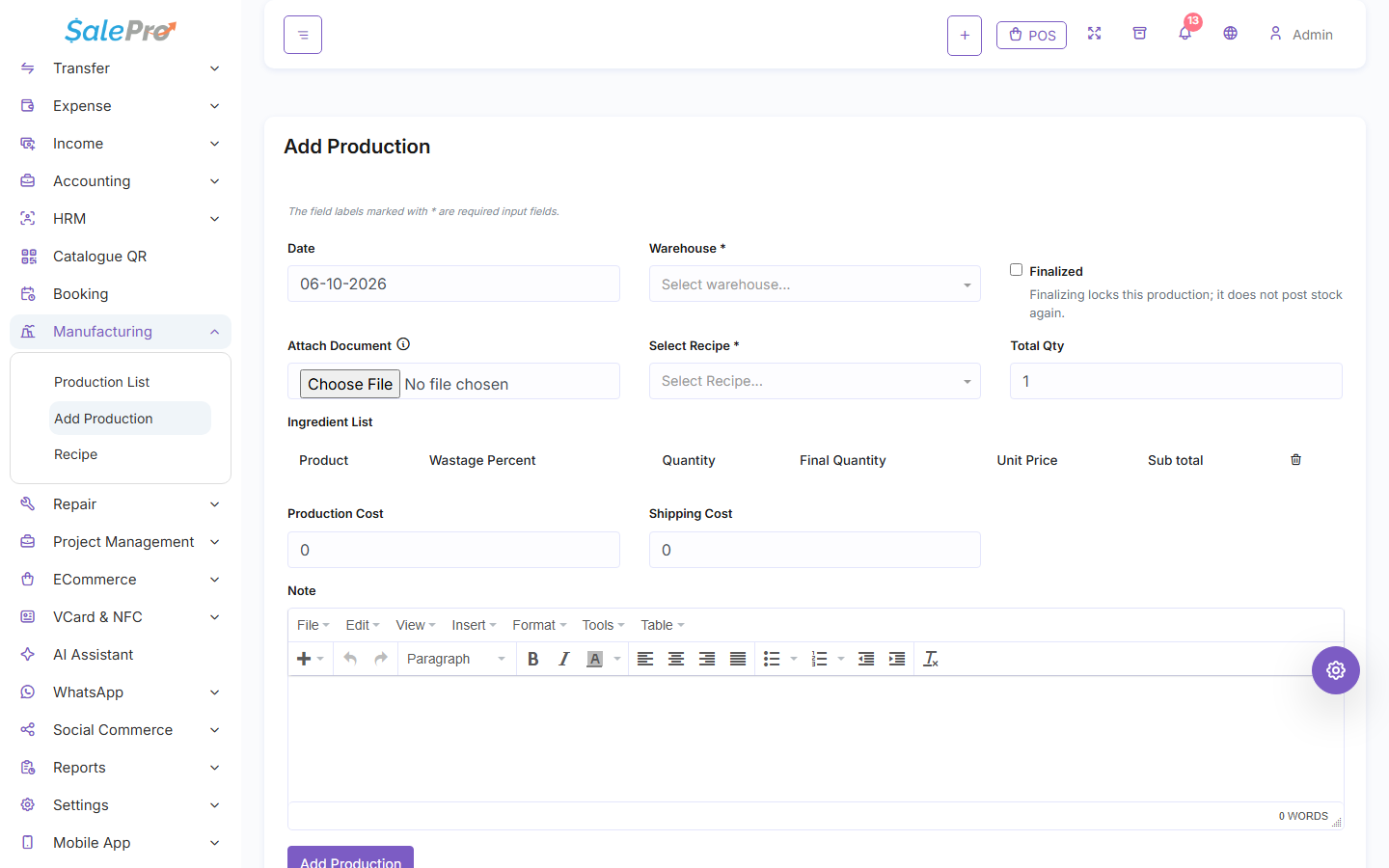
Task: Clear formatting in note editor
Action: 931,659
